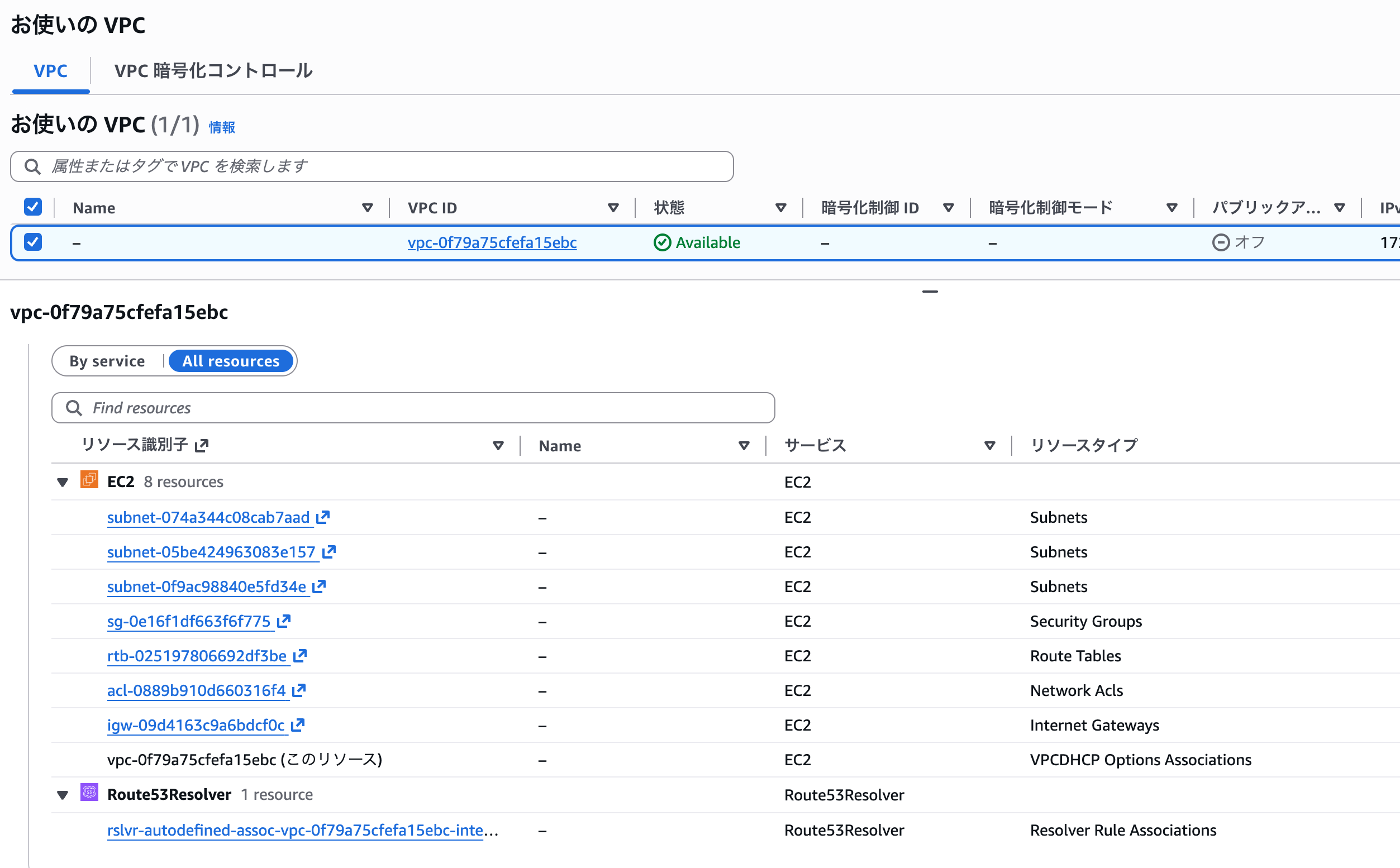This screenshot has width=1400, height=868.
Task: Click the 8 resources count label
Action: point(184,481)
